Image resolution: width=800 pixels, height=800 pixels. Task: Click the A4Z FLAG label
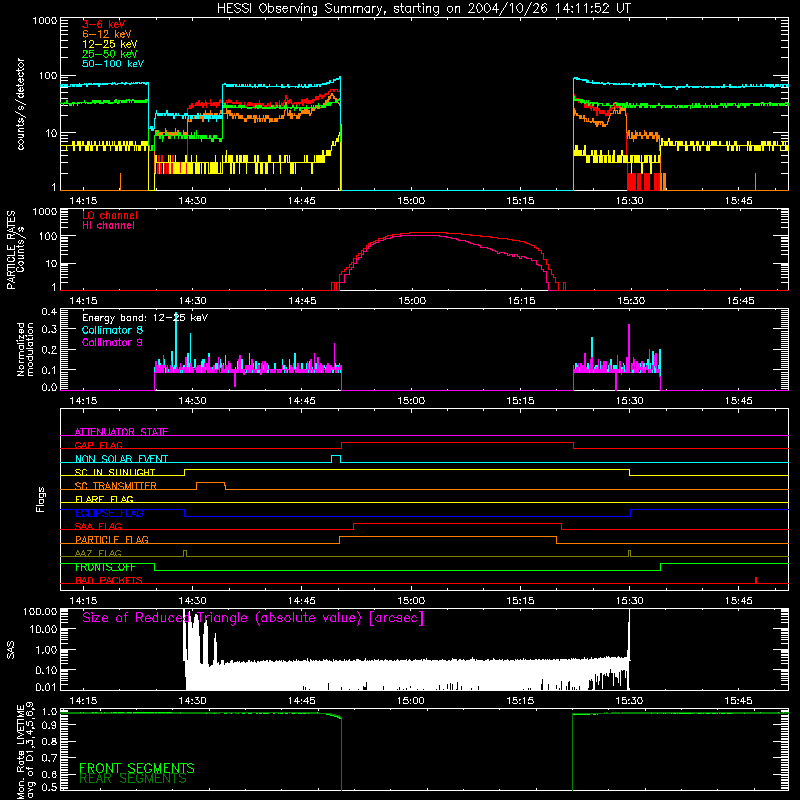tap(98, 553)
